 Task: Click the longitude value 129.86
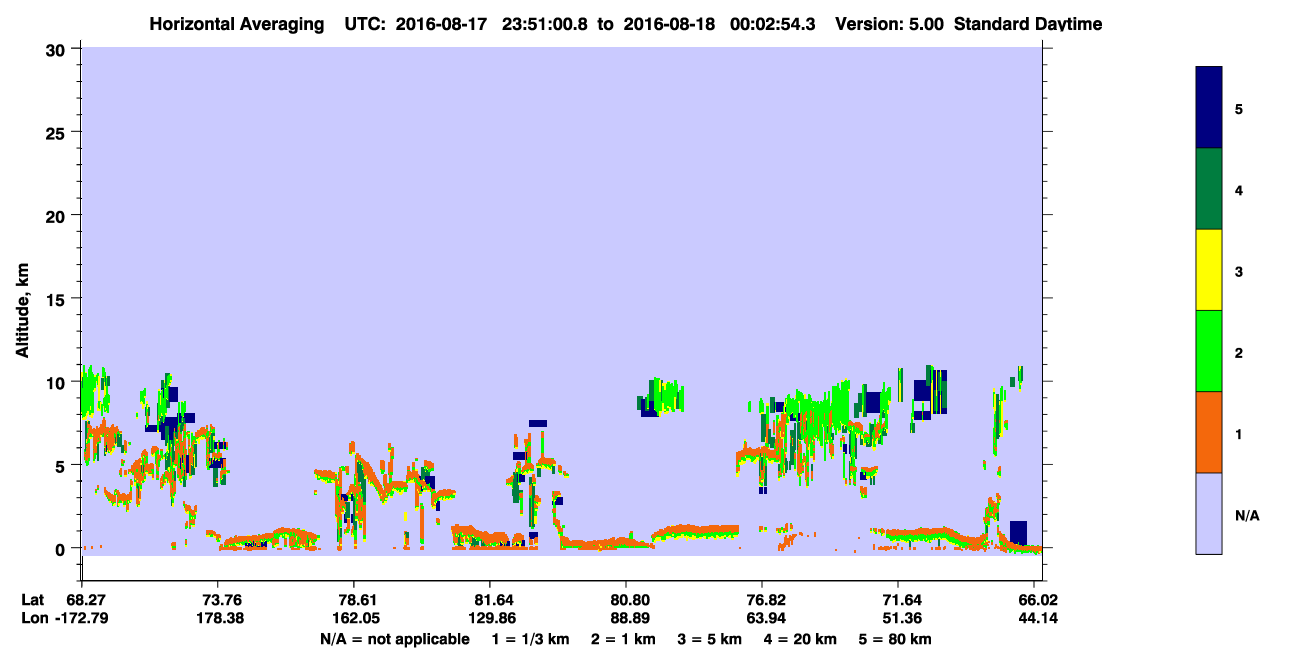490,618
